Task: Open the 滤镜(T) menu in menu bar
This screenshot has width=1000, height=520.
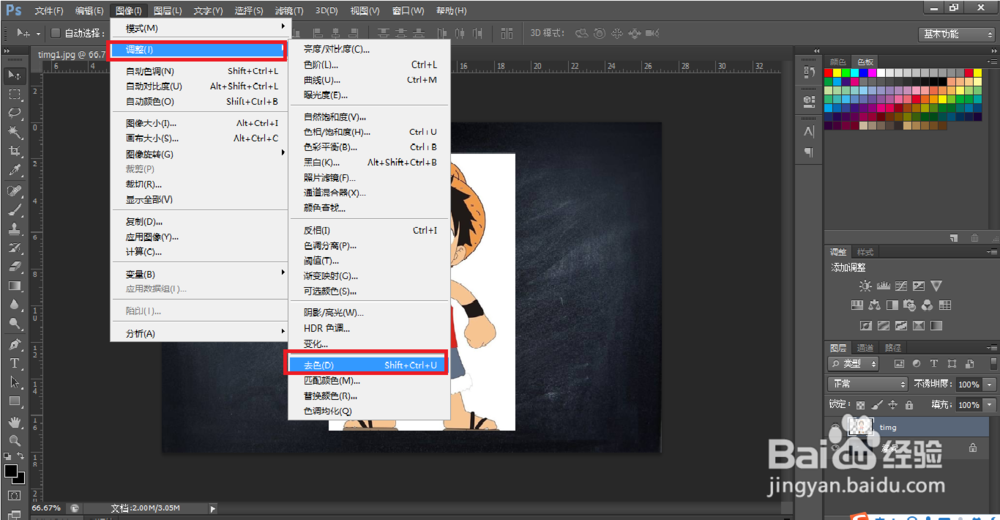Action: [x=289, y=11]
